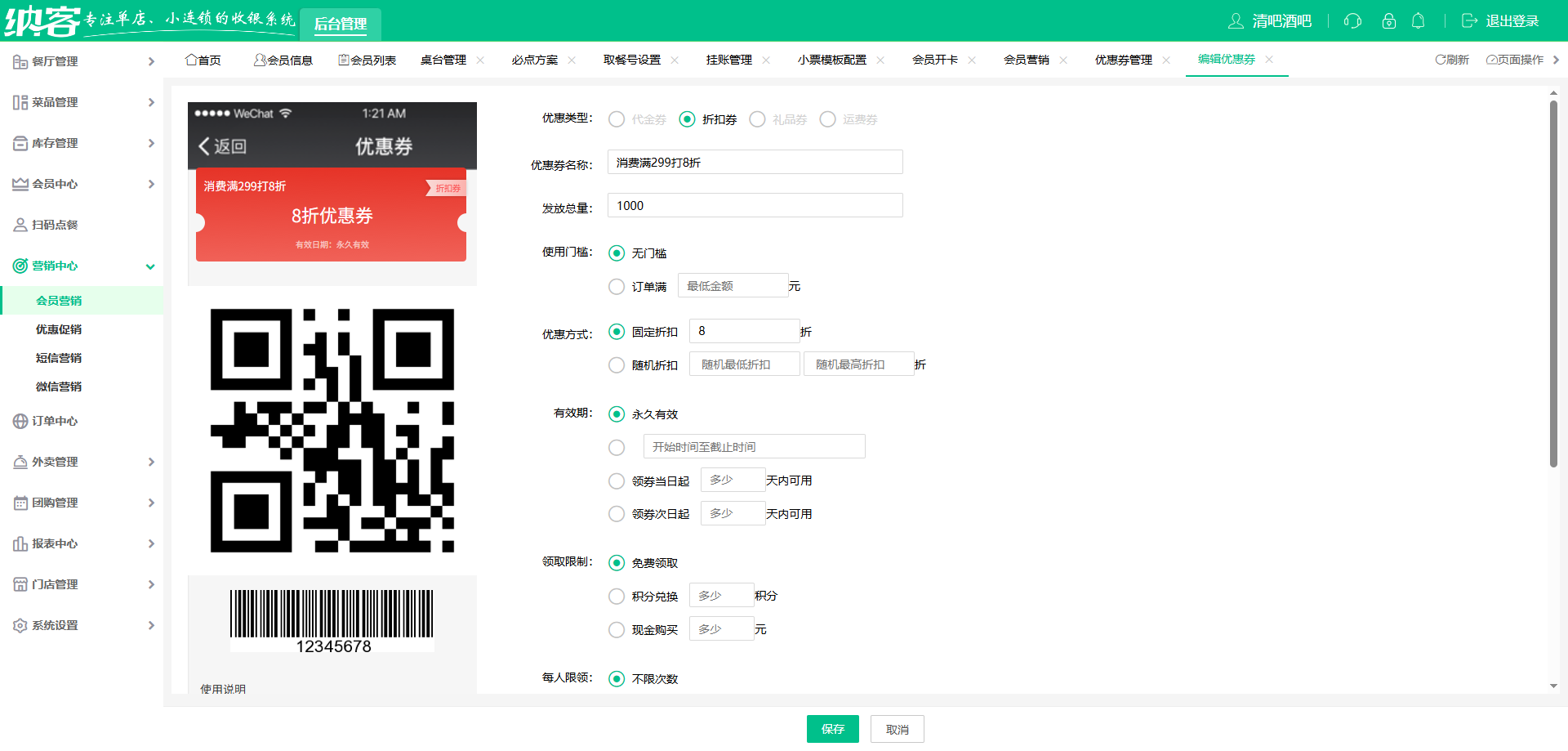Select 随机折扣 discount method
The height and width of the screenshot is (751, 1568).
click(x=617, y=365)
